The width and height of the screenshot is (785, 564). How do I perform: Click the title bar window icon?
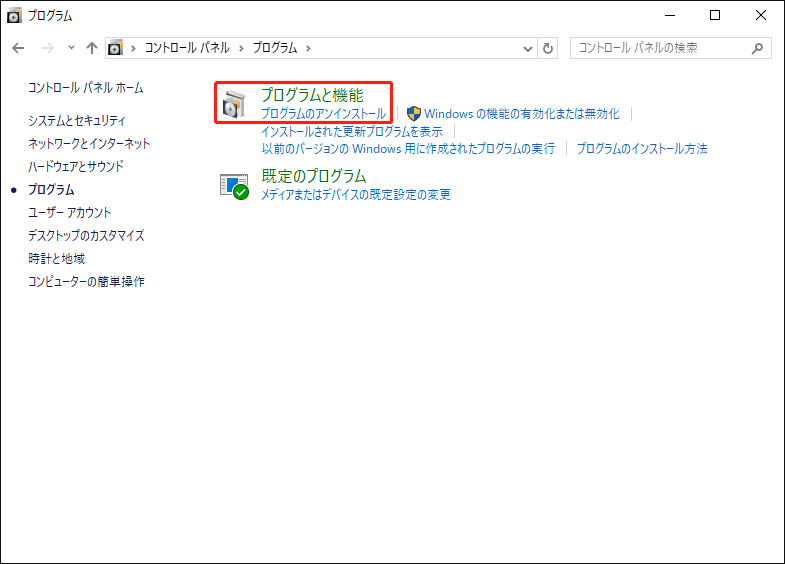(14, 16)
